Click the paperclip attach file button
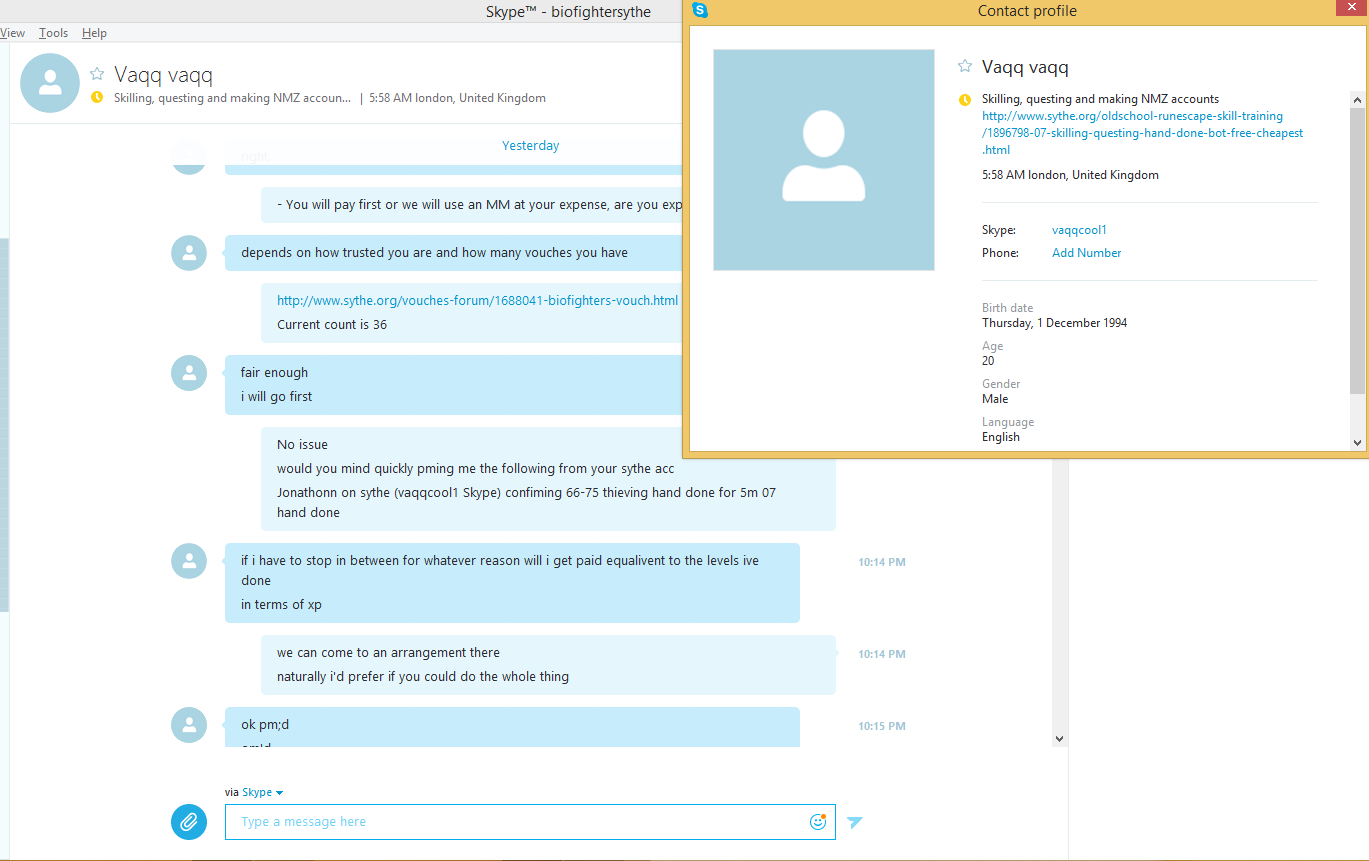The width and height of the screenshot is (1369, 861). 189,822
